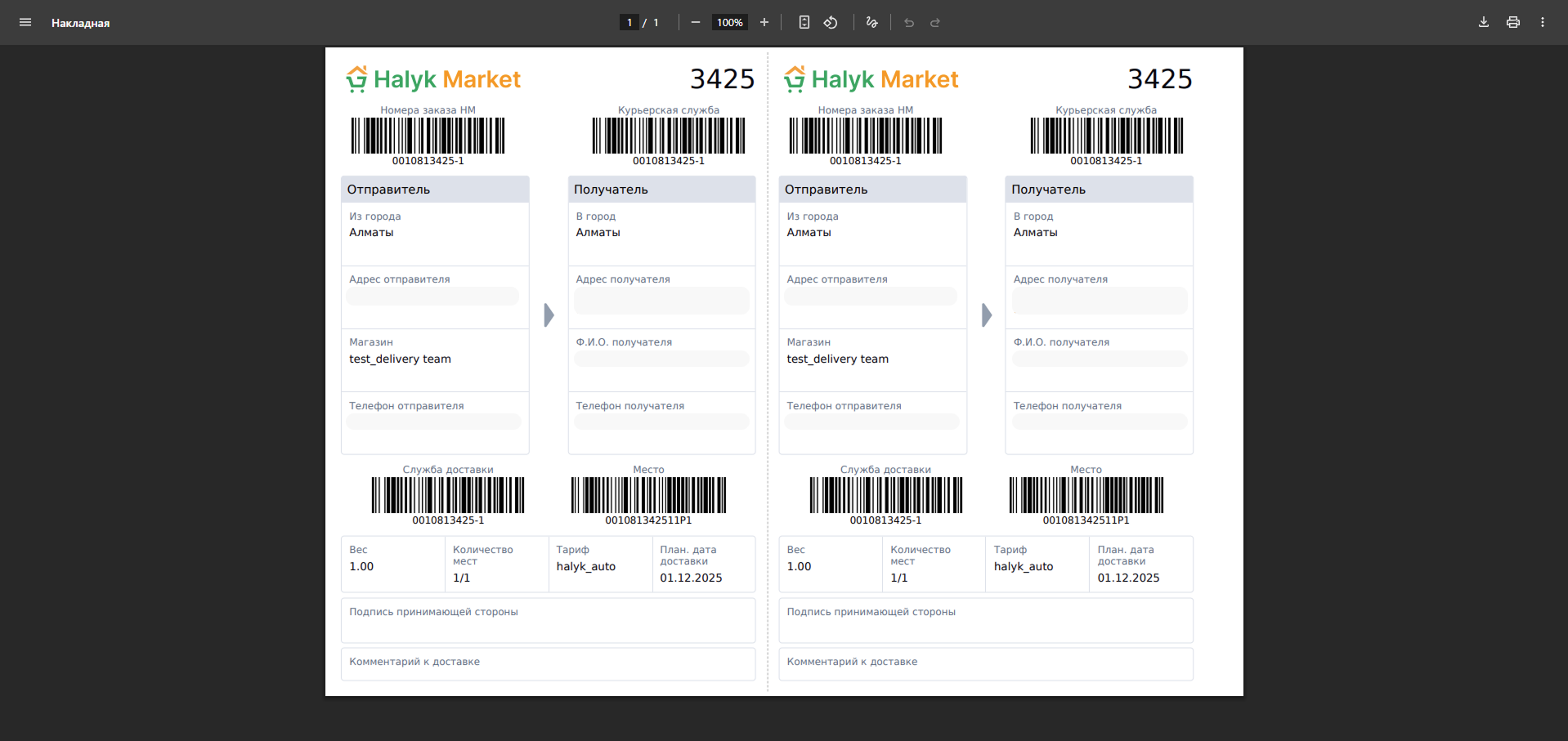Click the undo arrow in the toolbar
The height and width of the screenshot is (741, 1568).
pyautogui.click(x=908, y=22)
